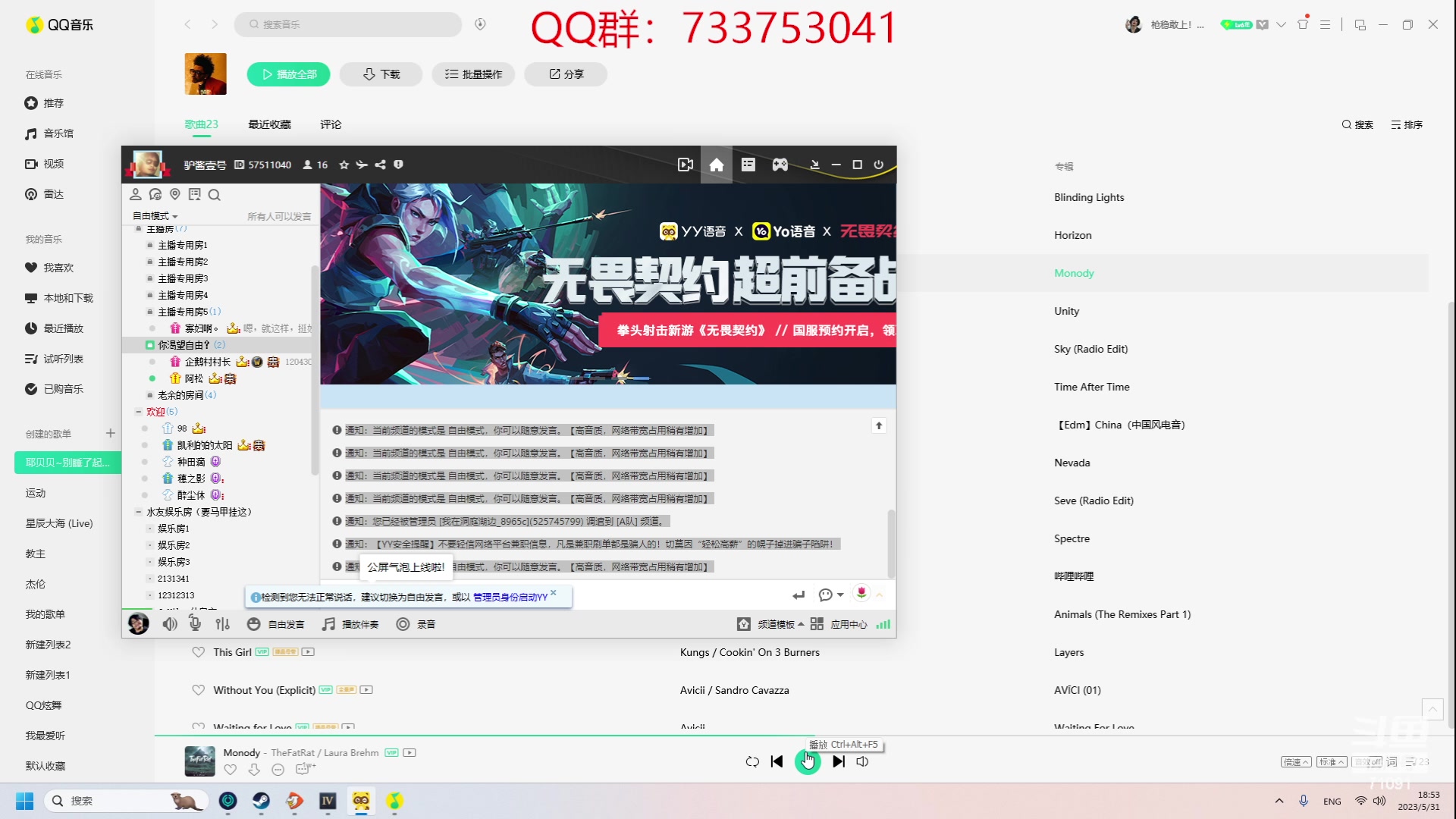Viewport: 1456px width, 819px height.
Task: Play the MV for This Girl
Action: pos(308,652)
